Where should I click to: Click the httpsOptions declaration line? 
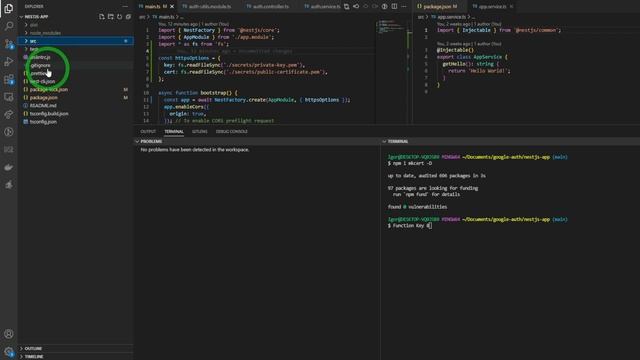pyautogui.click(x=189, y=58)
